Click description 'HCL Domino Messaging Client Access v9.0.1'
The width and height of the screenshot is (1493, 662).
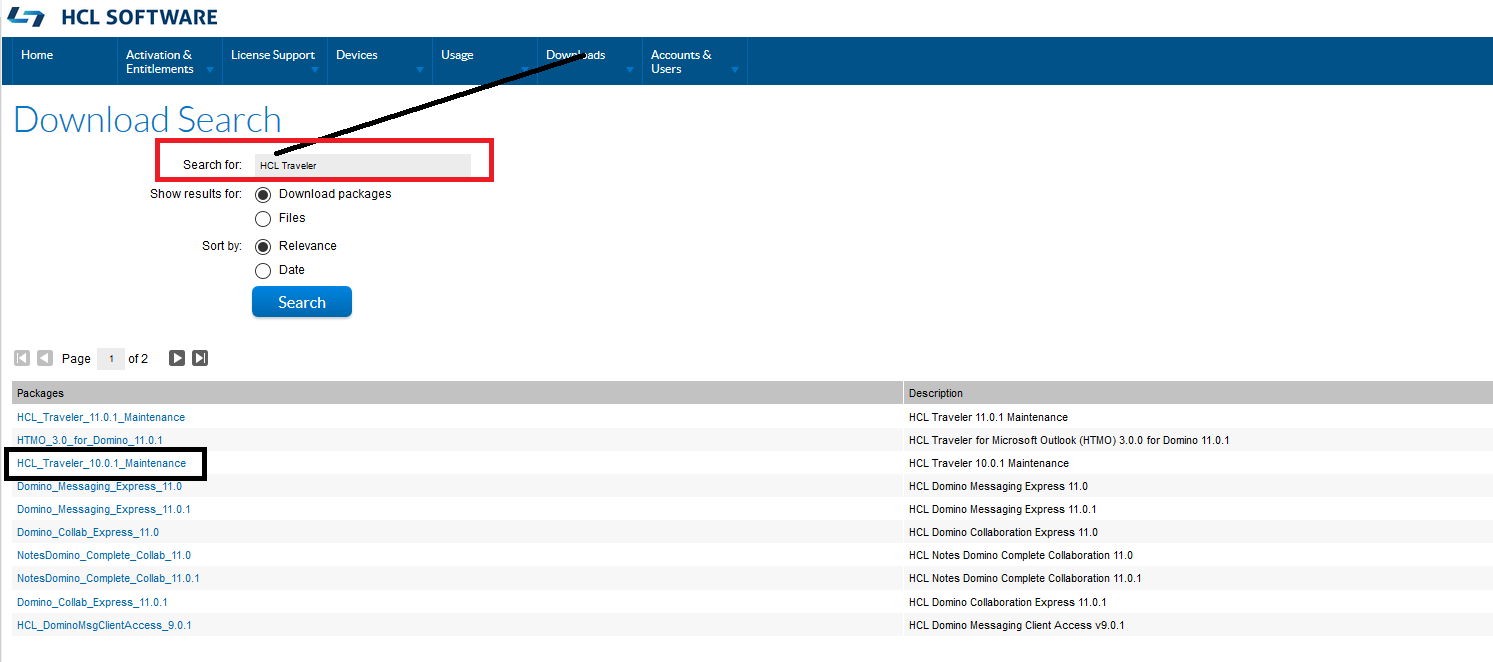(x=1017, y=625)
